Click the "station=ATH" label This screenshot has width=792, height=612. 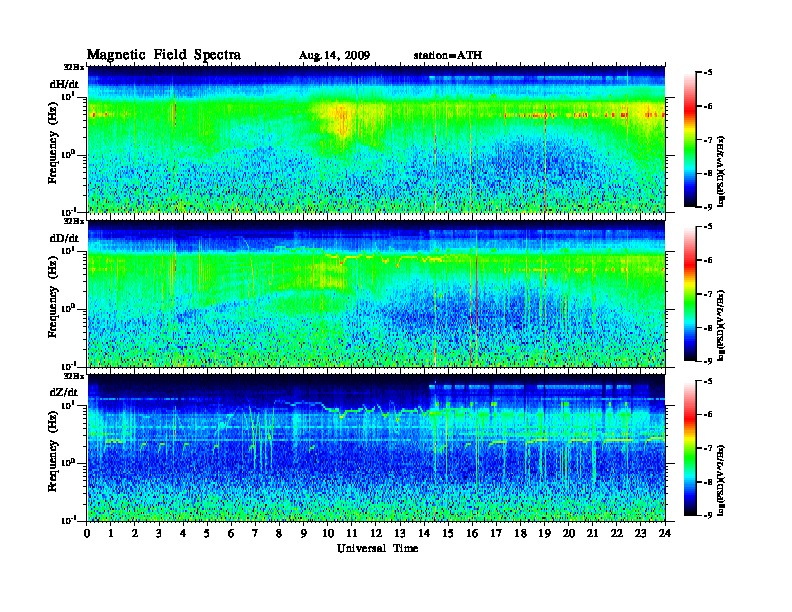click(x=448, y=55)
